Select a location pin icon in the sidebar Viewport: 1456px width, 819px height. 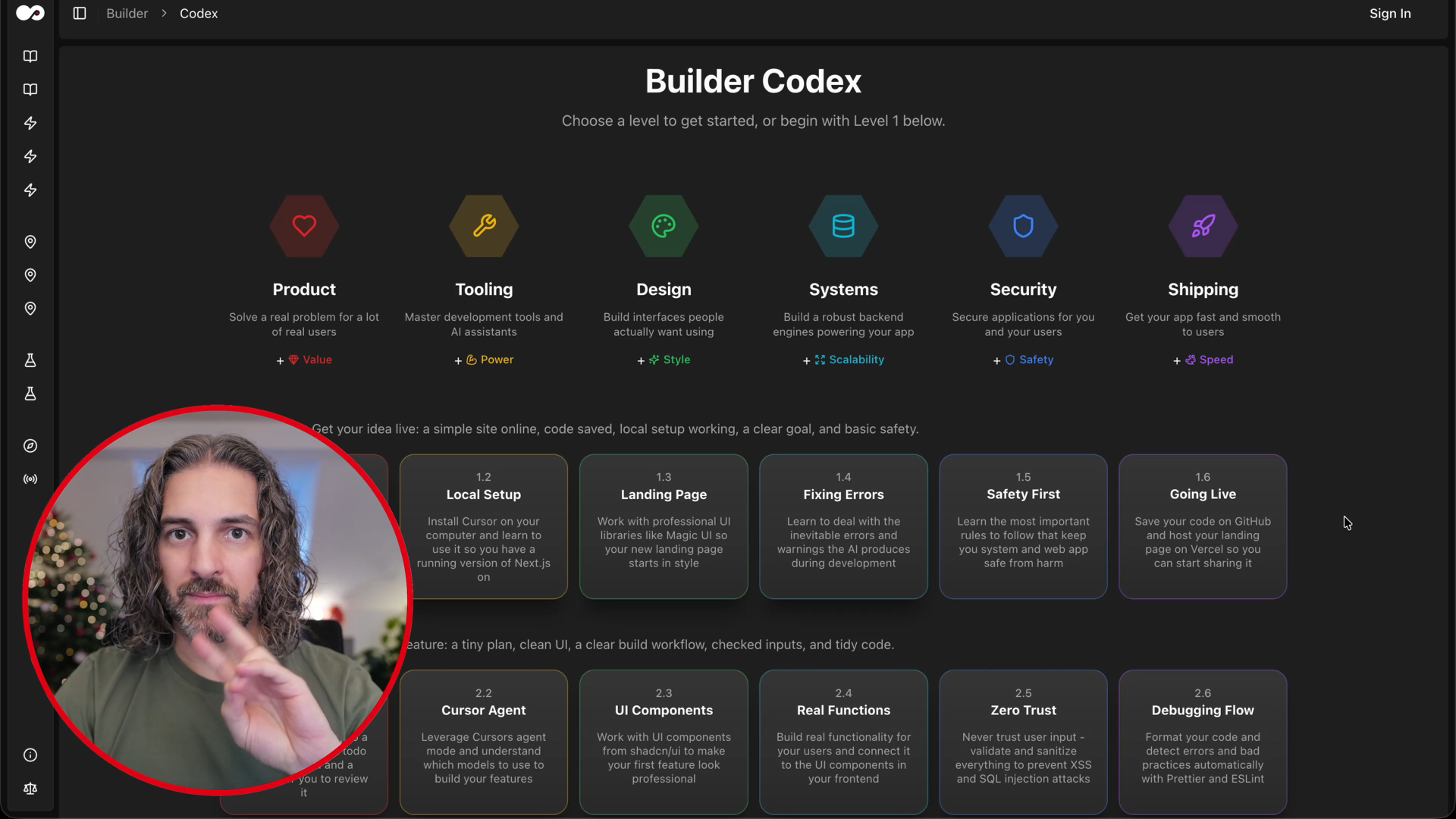click(x=30, y=242)
